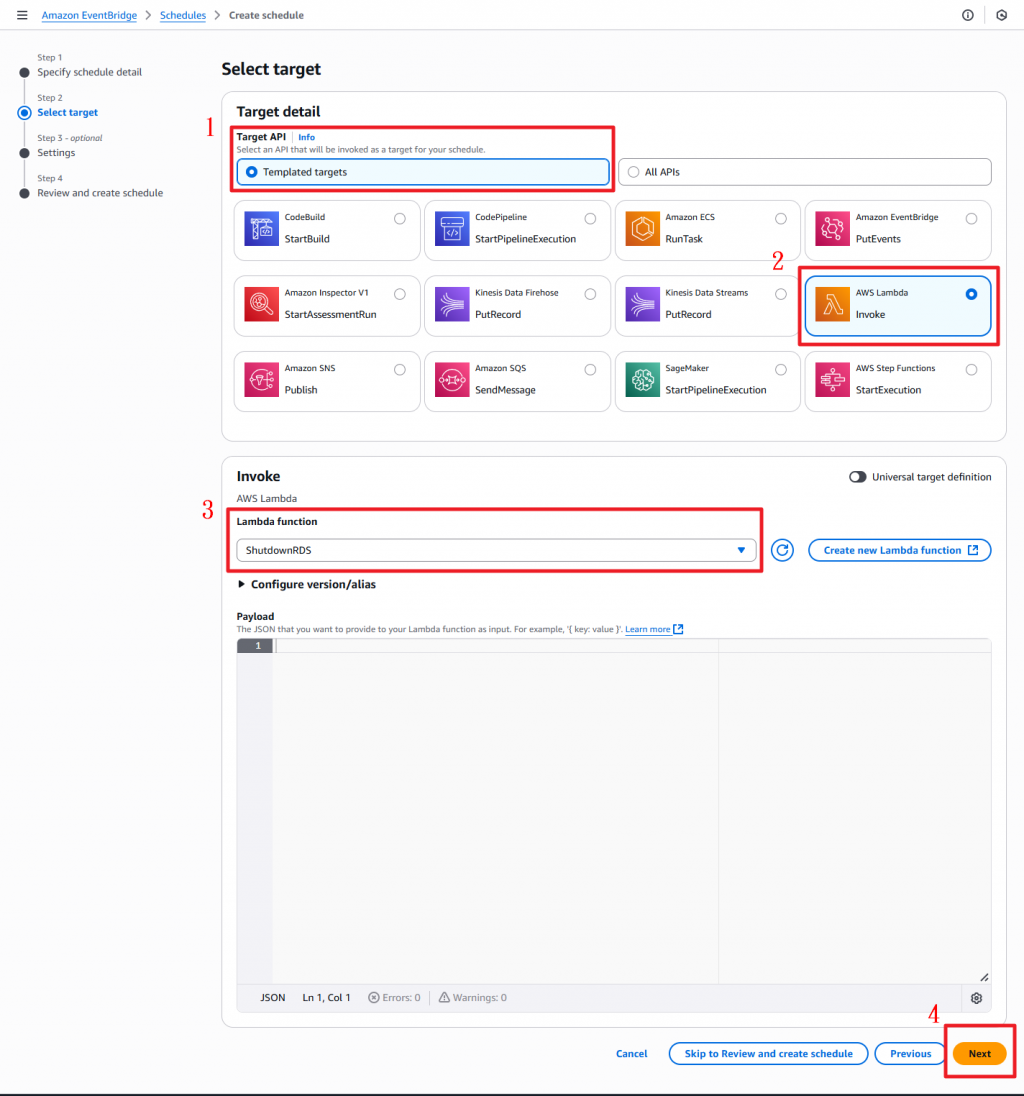Go to Step 1 Specify schedule detail
This screenshot has height=1096, width=1024.
(89, 72)
